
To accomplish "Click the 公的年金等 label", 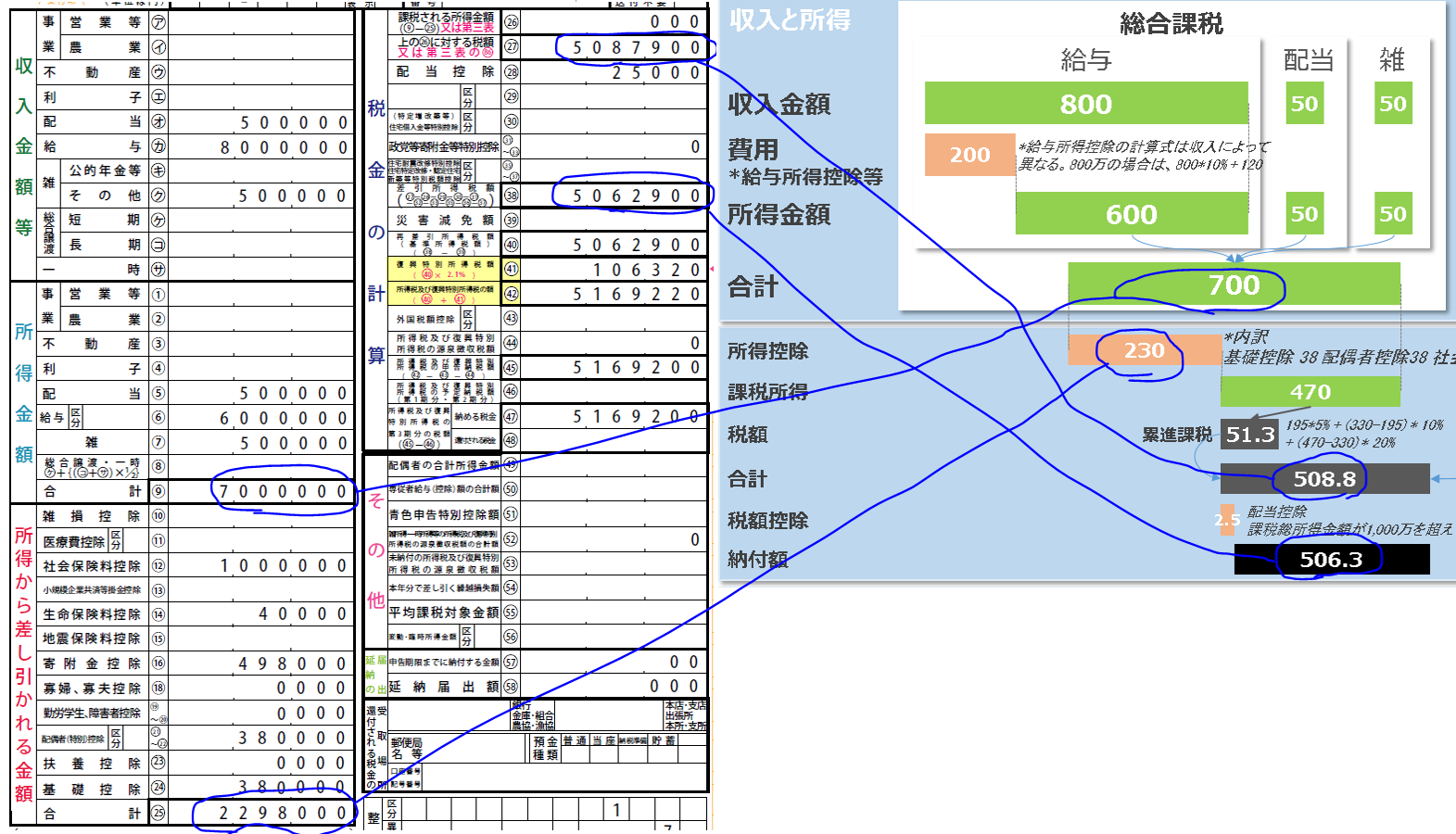I will [x=105, y=171].
